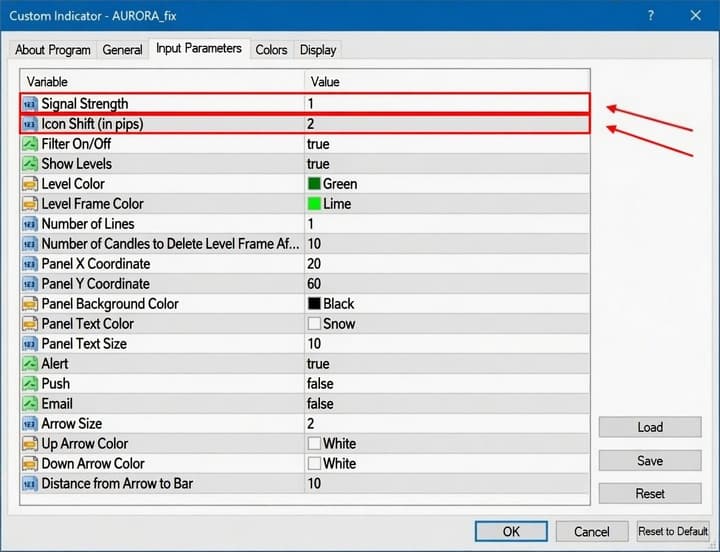Viewport: 720px width, 552px height.
Task: Click the icon beside Panel Y Coordinate
Action: click(30, 284)
